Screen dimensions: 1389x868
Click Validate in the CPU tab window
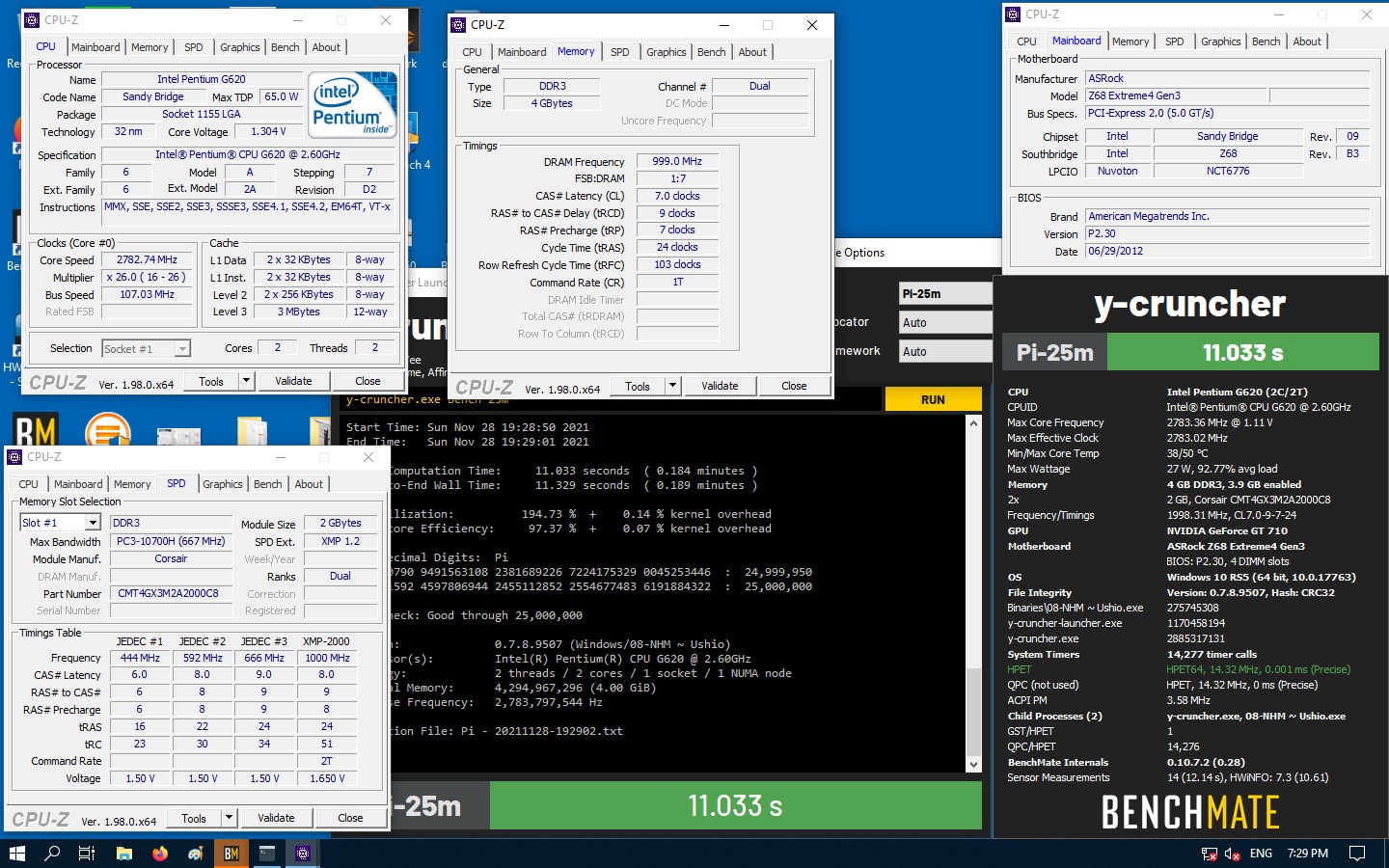point(293,381)
